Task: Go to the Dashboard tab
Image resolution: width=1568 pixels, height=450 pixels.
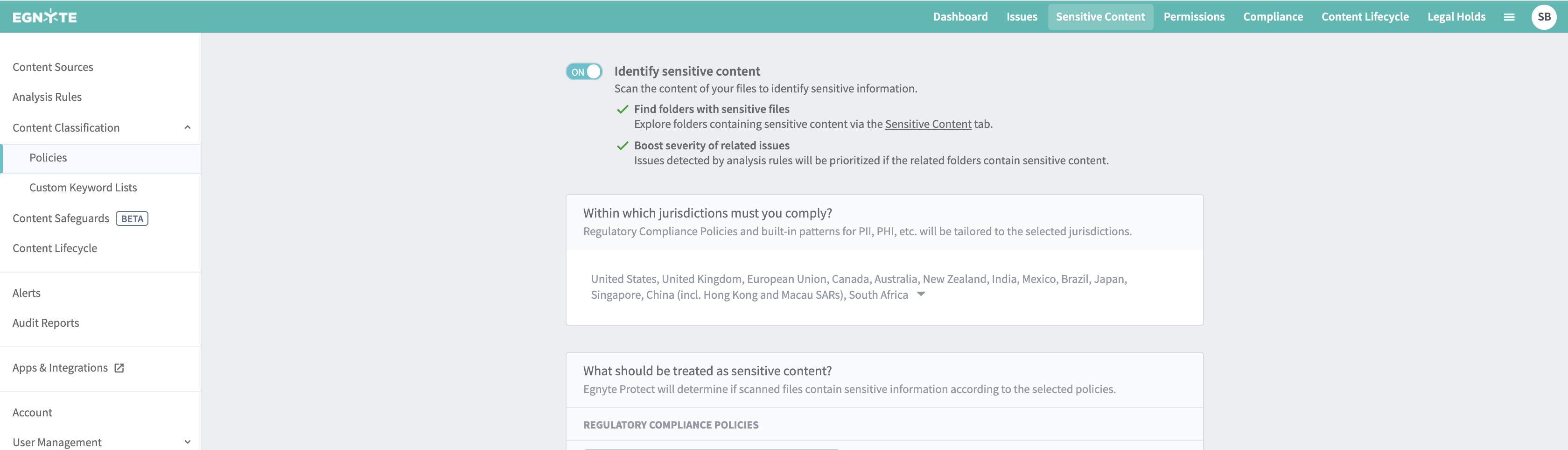Action: click(x=960, y=17)
